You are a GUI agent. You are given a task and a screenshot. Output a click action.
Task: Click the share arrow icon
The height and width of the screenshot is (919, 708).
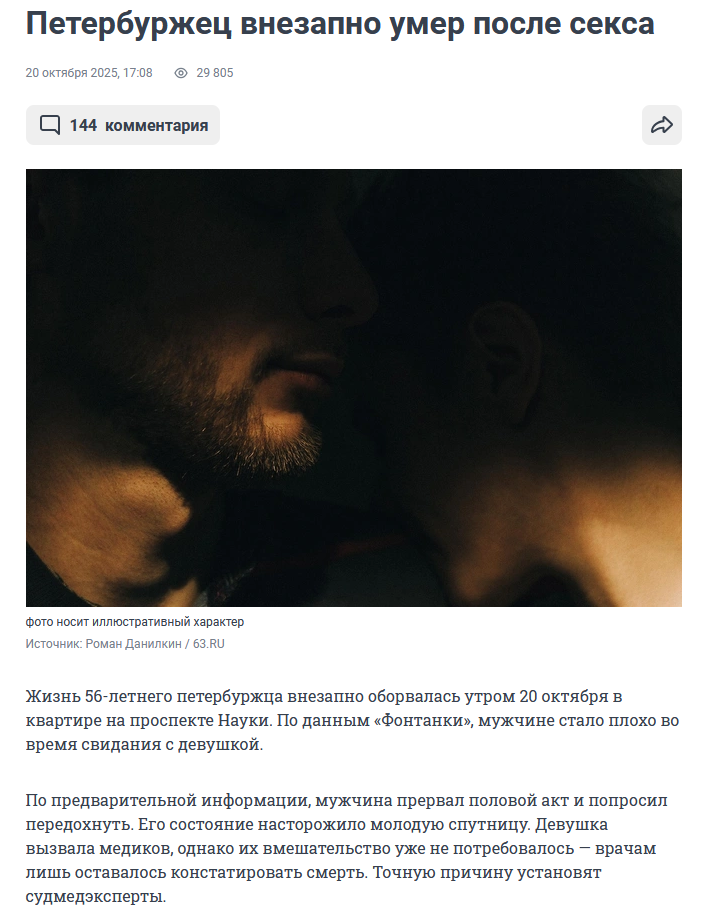click(x=662, y=125)
